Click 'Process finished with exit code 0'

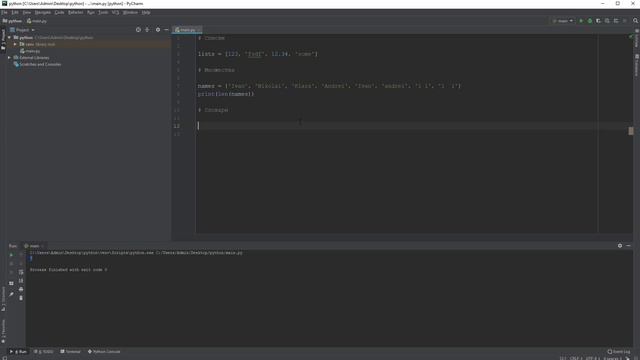69,270
